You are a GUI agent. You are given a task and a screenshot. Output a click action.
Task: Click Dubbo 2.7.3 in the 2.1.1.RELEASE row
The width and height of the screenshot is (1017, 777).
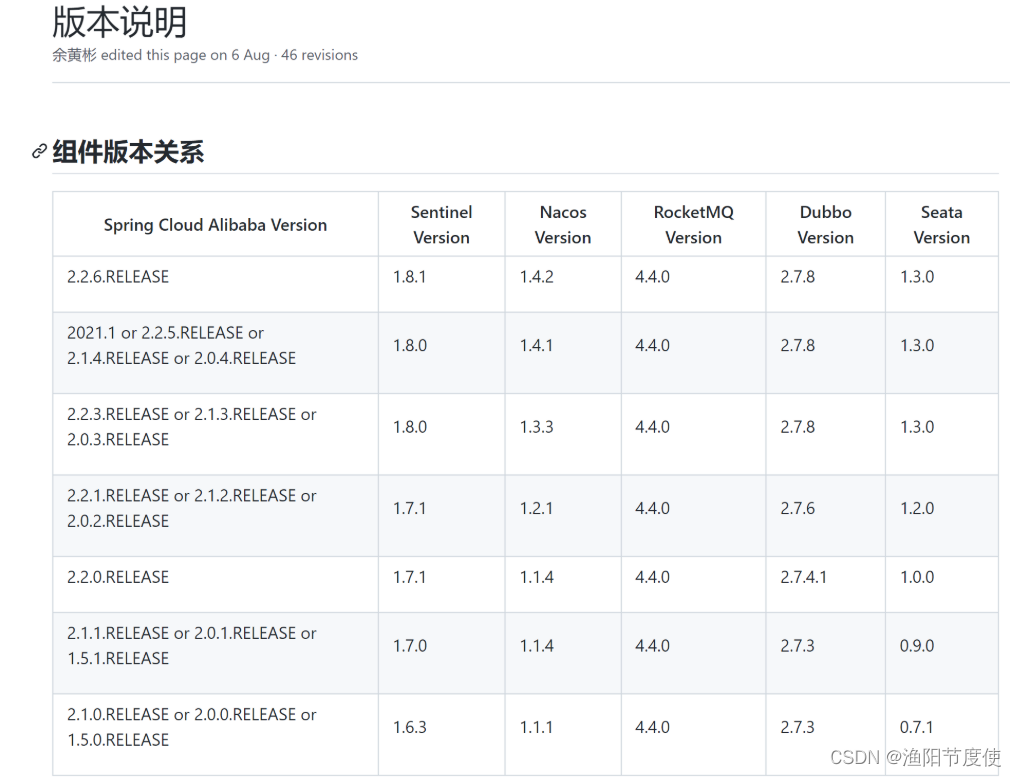[x=798, y=646]
